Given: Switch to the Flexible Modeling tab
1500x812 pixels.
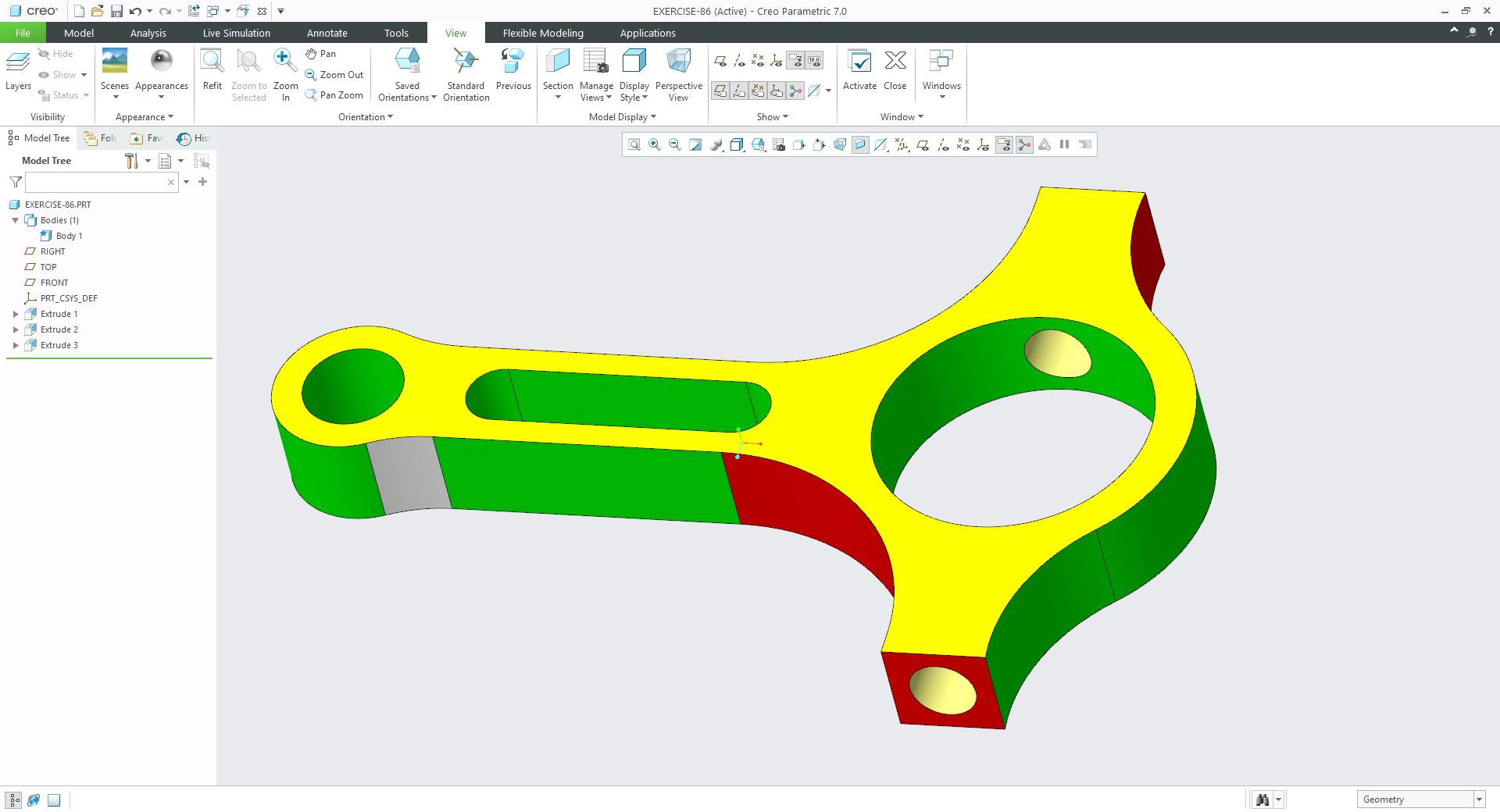Looking at the screenshot, I should coord(543,33).
